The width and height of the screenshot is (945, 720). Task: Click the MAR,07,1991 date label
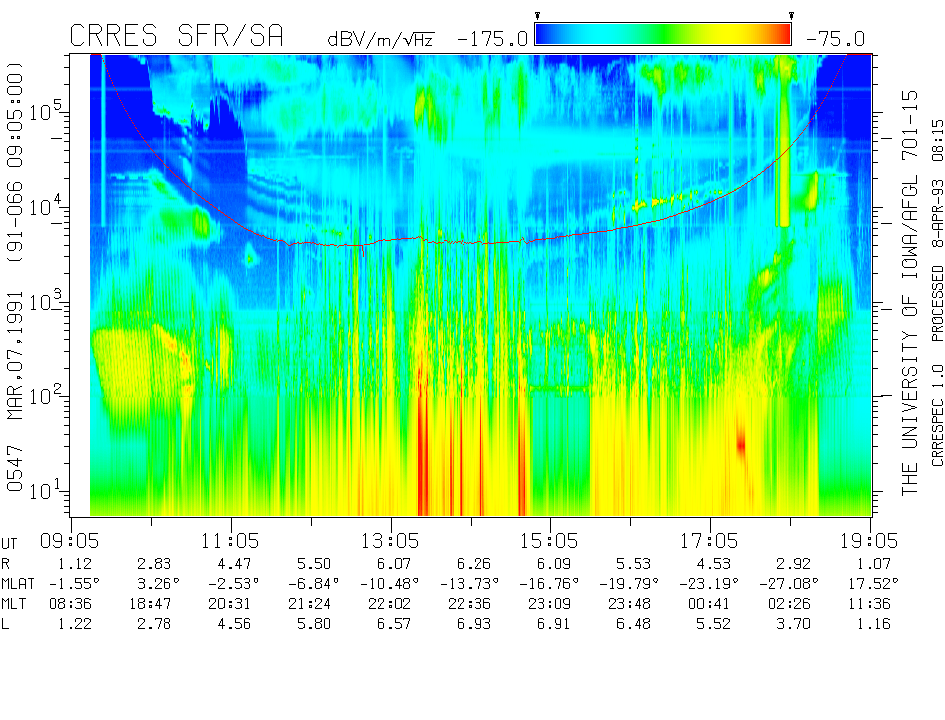tap(14, 356)
